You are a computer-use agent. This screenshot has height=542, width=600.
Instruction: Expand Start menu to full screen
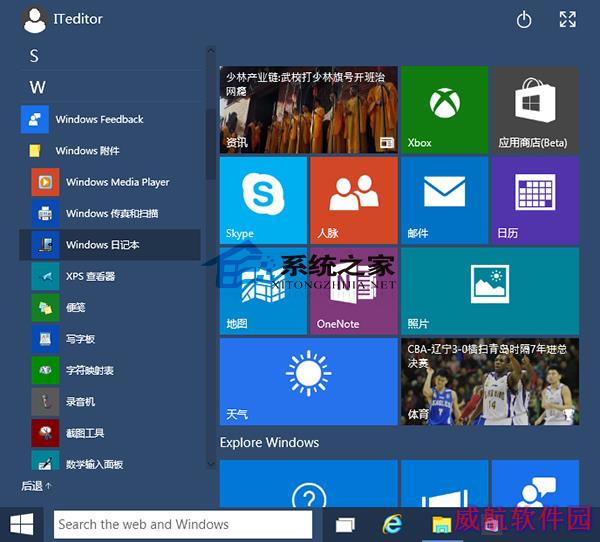tap(567, 19)
